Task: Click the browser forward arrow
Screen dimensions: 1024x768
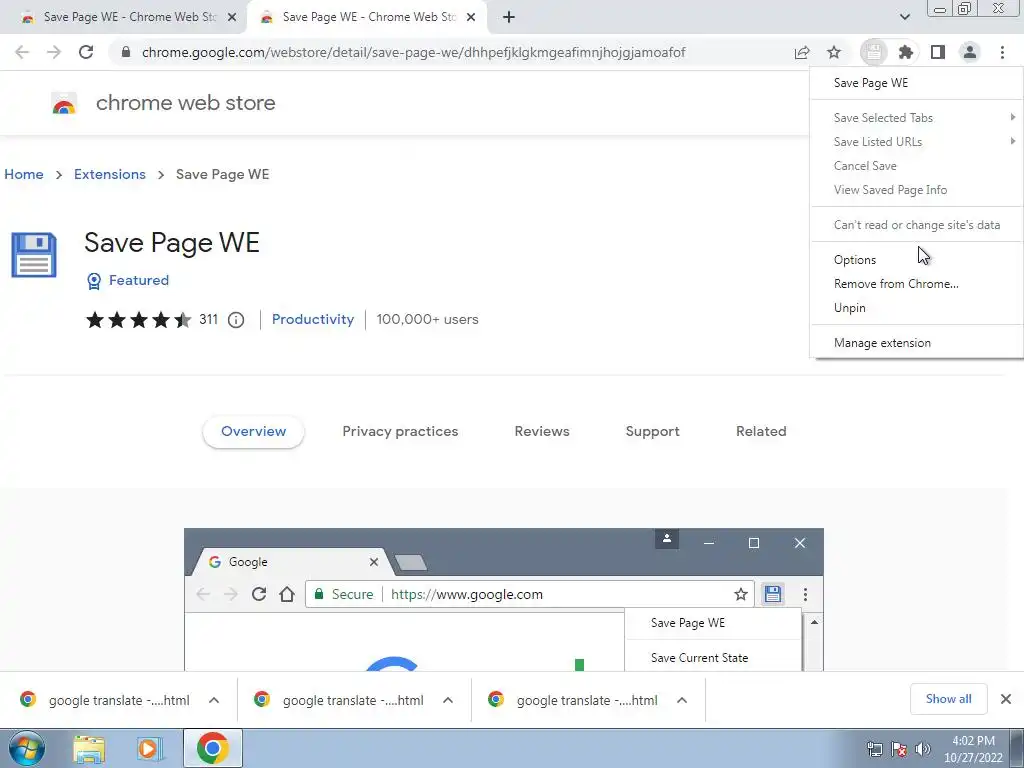Action: tap(54, 52)
